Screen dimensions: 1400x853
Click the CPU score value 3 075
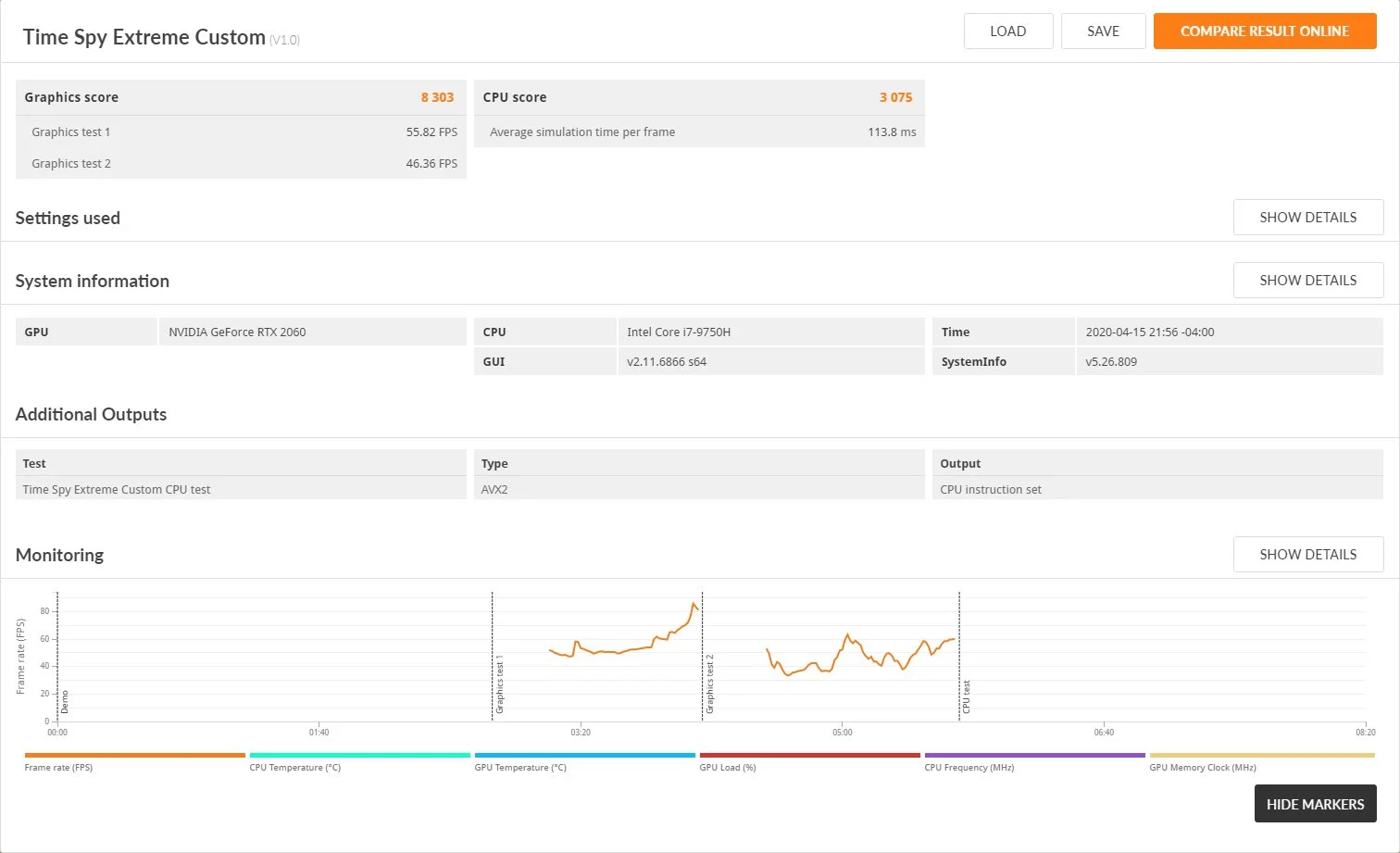tap(895, 97)
